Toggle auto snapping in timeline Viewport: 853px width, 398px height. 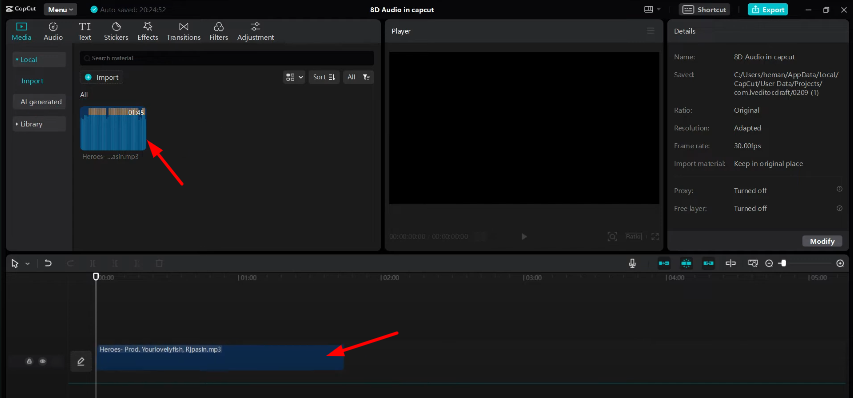[686, 263]
